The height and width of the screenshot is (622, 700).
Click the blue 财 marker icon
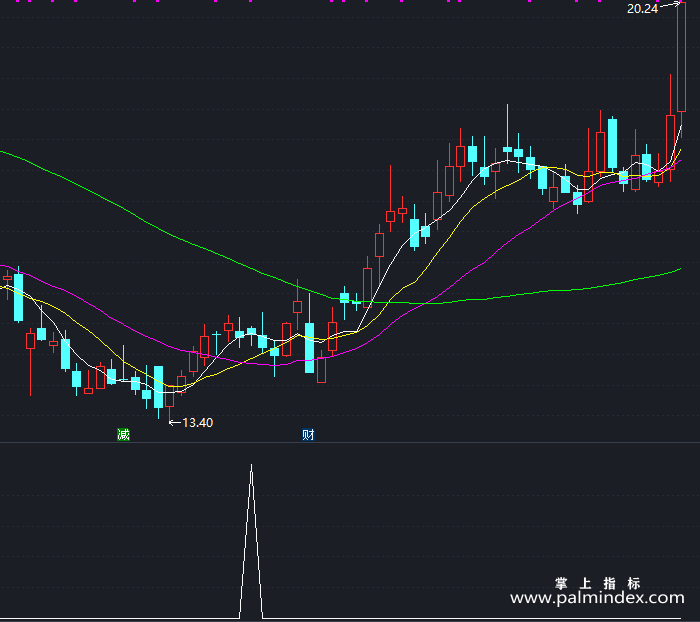coord(308,434)
